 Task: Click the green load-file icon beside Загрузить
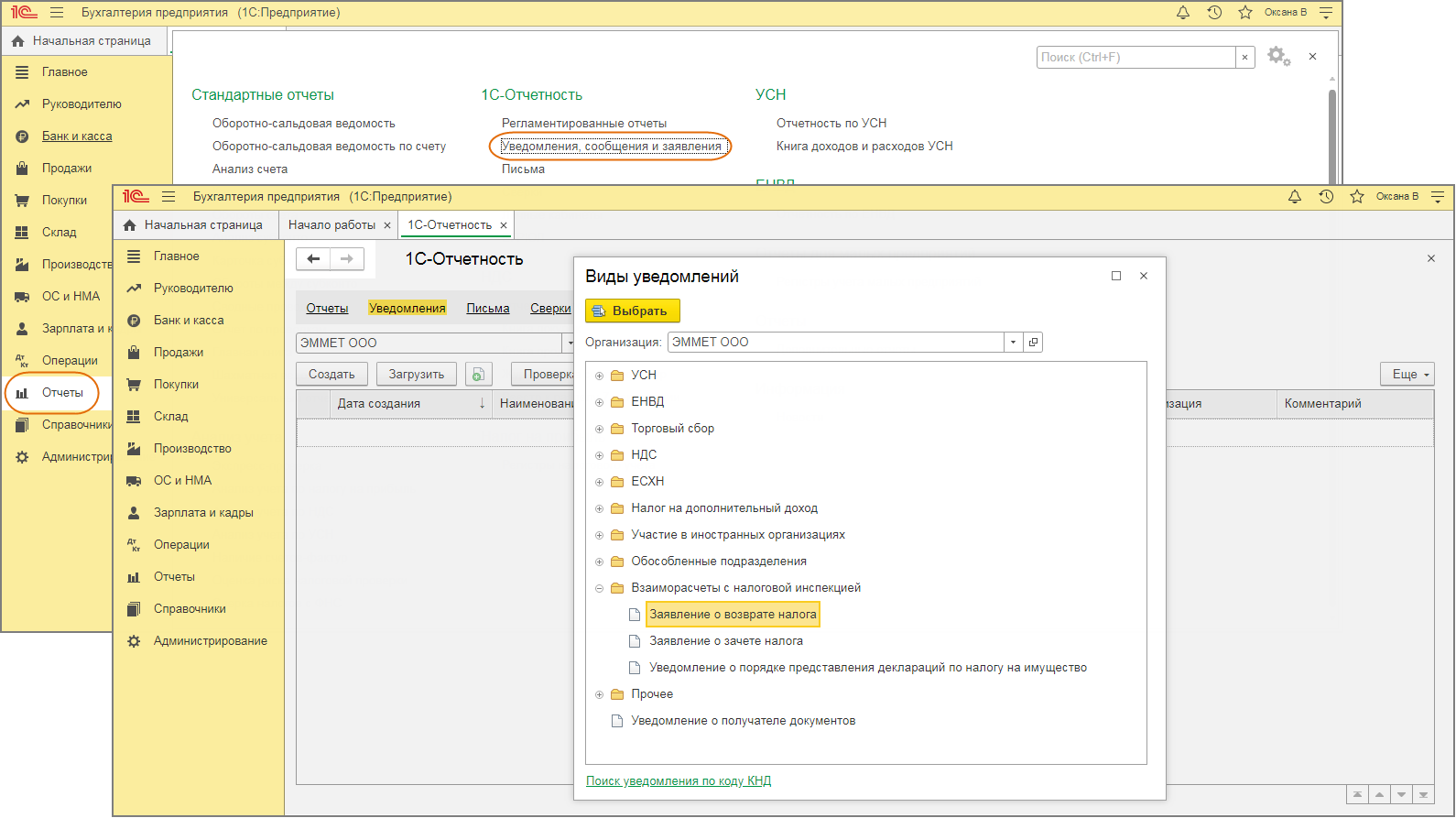coord(478,374)
